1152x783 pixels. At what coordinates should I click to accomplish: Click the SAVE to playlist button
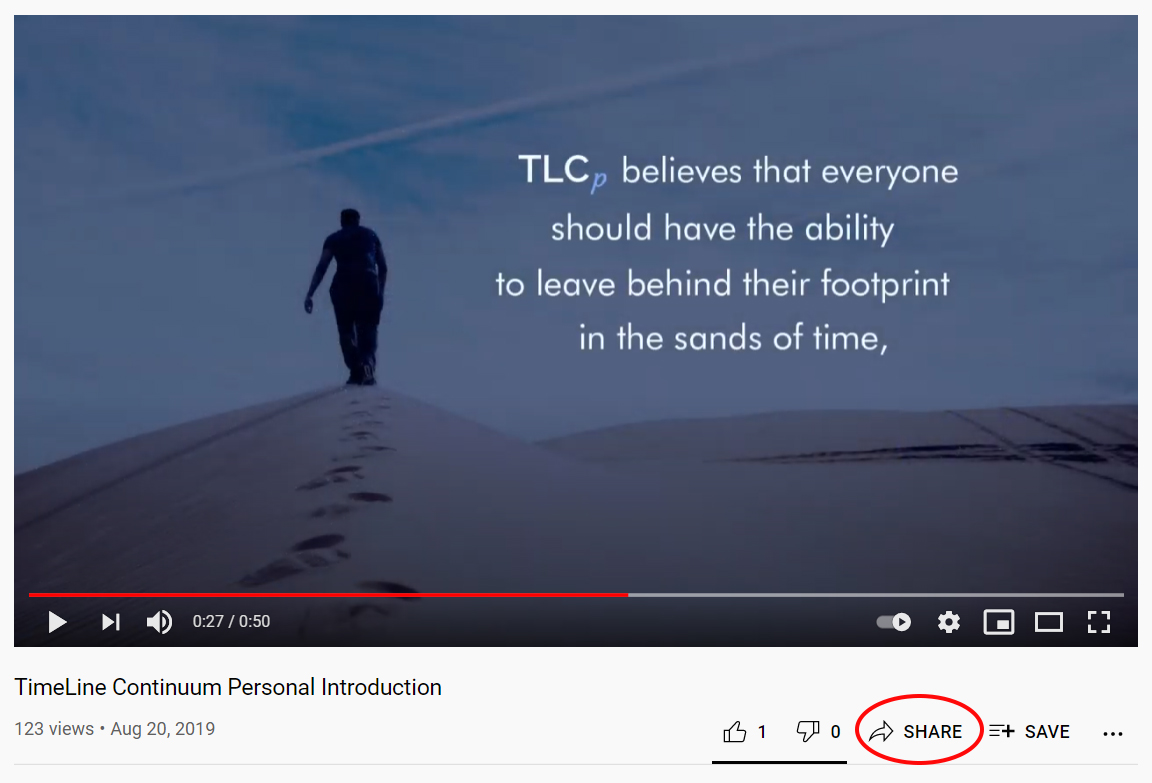(1029, 732)
